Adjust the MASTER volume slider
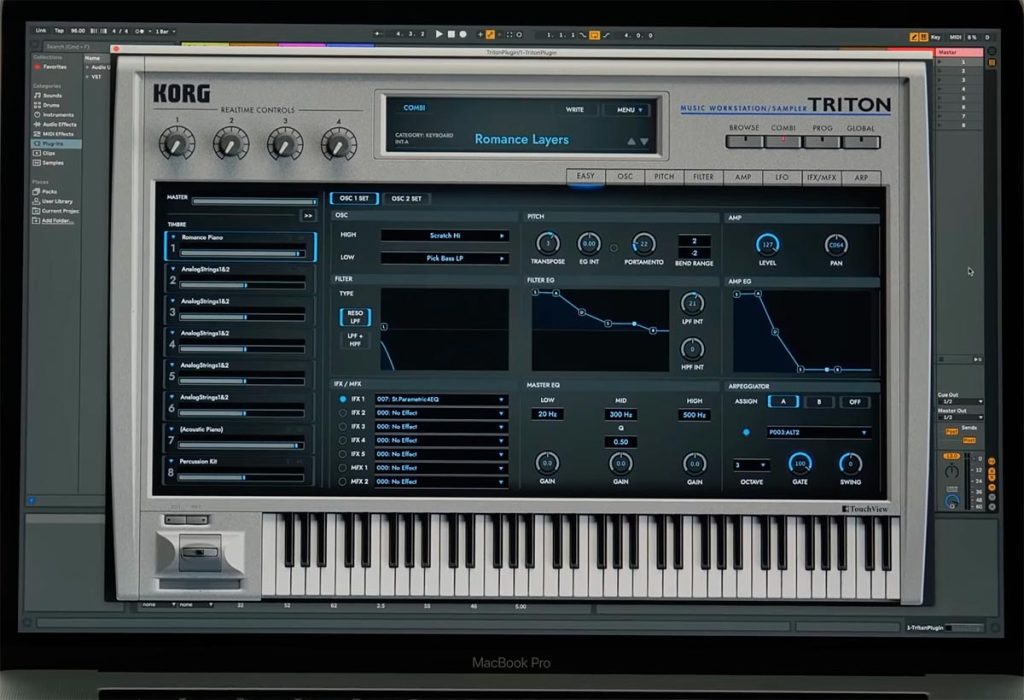Viewport: 1024px width, 700px height. pyautogui.click(x=255, y=202)
